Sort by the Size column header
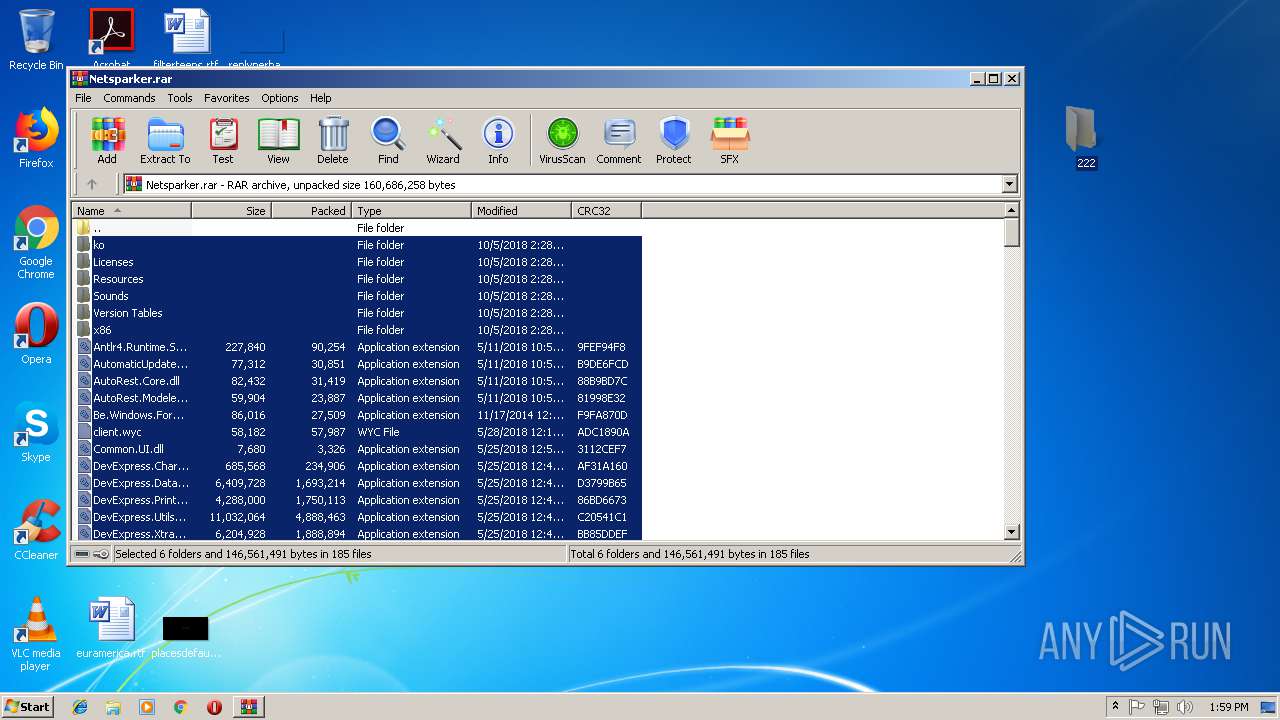The width and height of the screenshot is (1280, 720). tap(232, 211)
